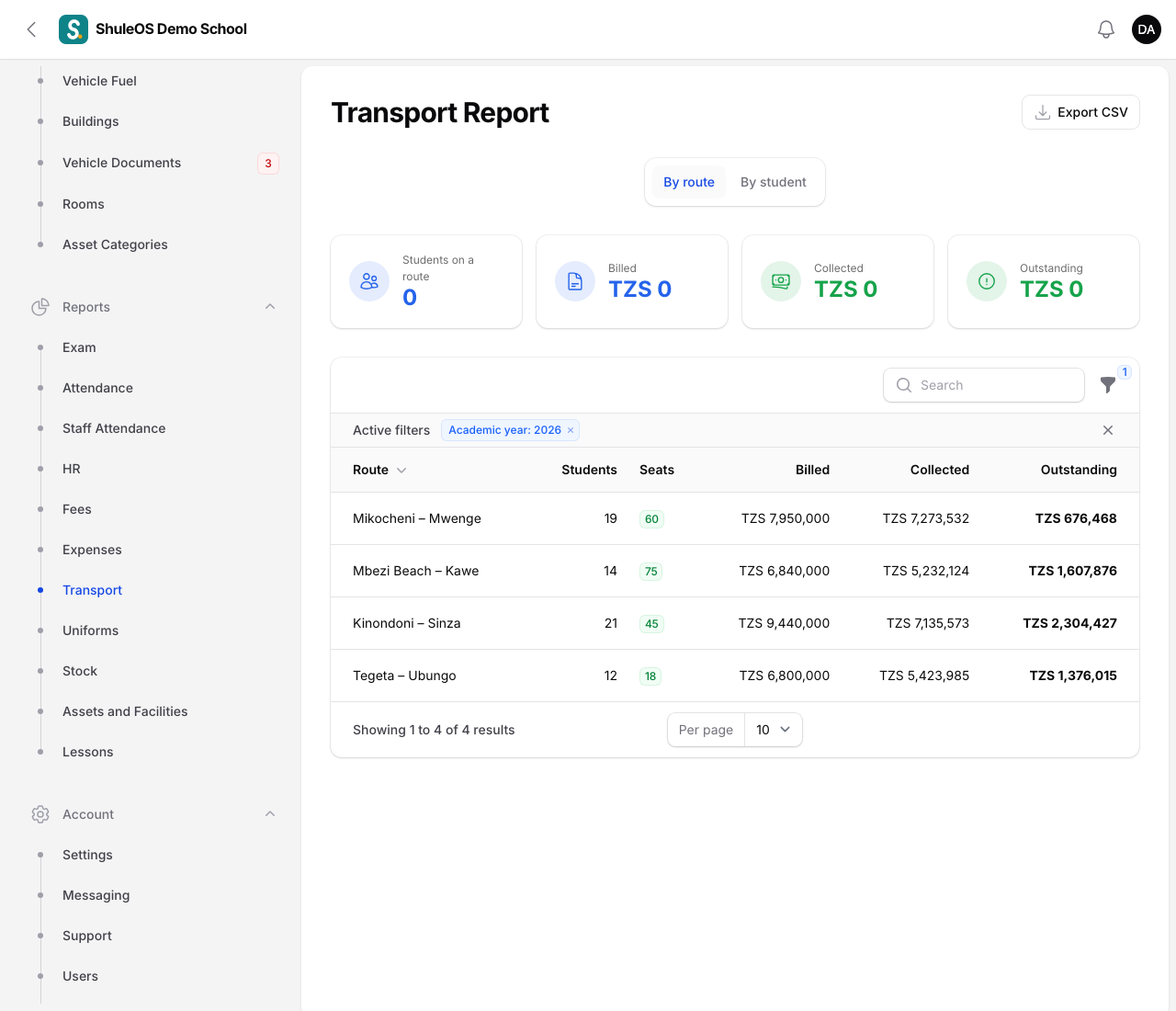Open the HR report
Image resolution: width=1176 pixels, height=1011 pixels.
(x=72, y=469)
